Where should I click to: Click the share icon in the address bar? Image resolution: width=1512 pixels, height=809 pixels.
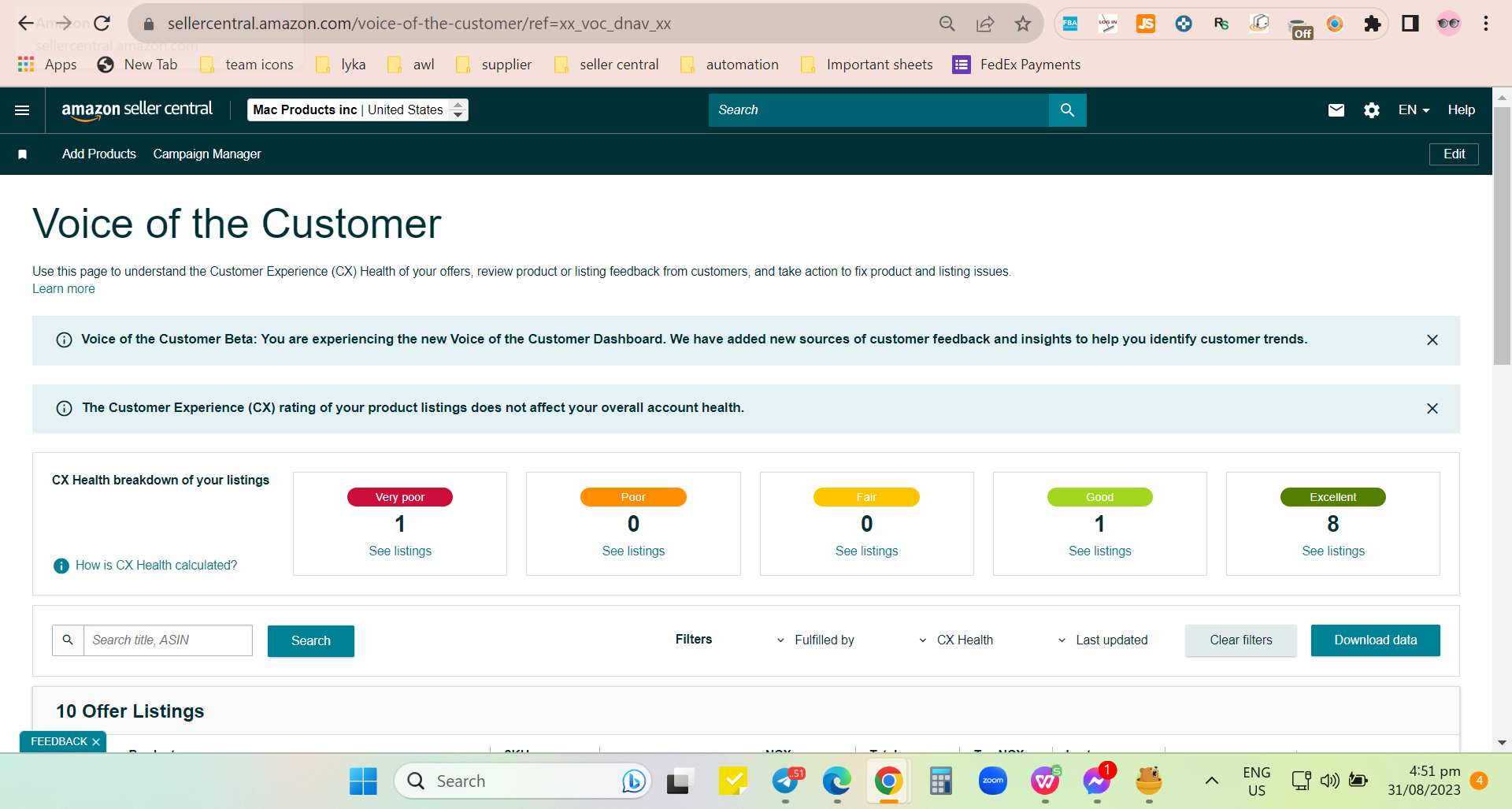pyautogui.click(x=985, y=24)
